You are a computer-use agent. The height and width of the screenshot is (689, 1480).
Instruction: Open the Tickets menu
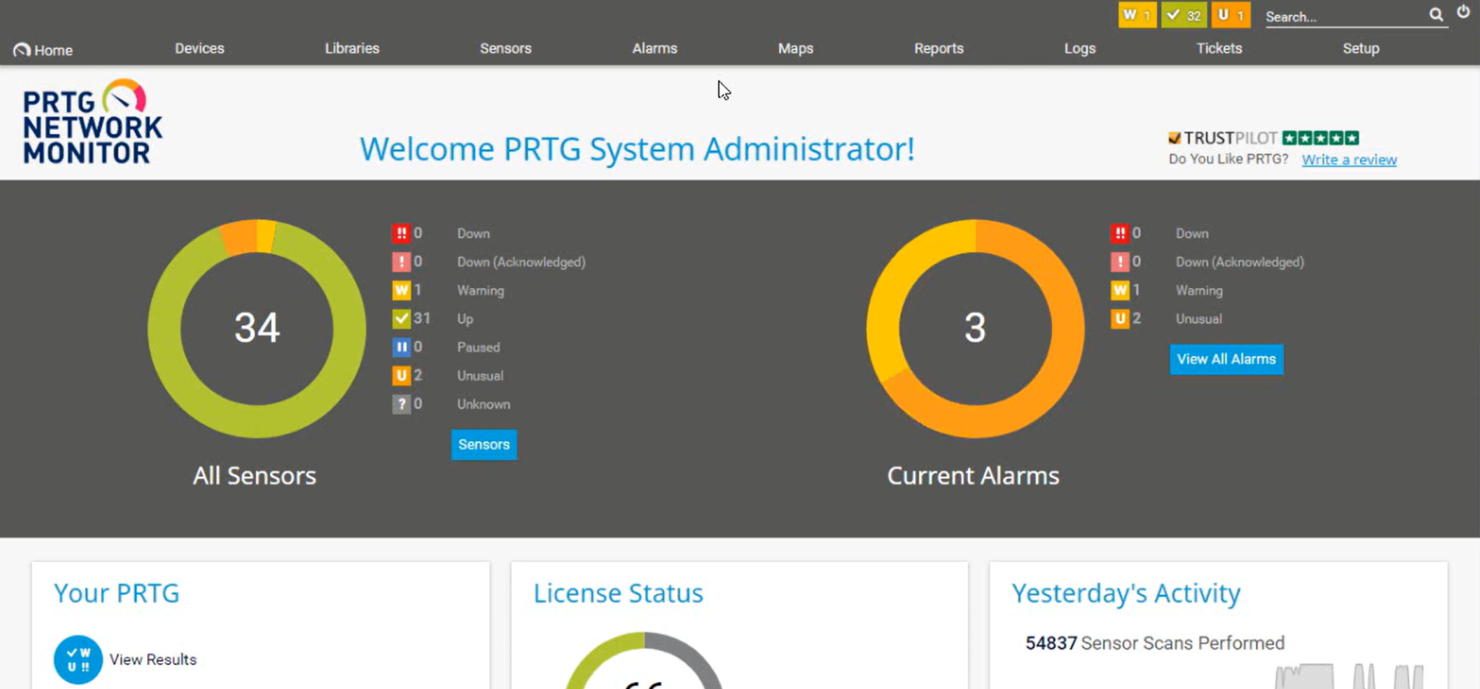click(1219, 48)
